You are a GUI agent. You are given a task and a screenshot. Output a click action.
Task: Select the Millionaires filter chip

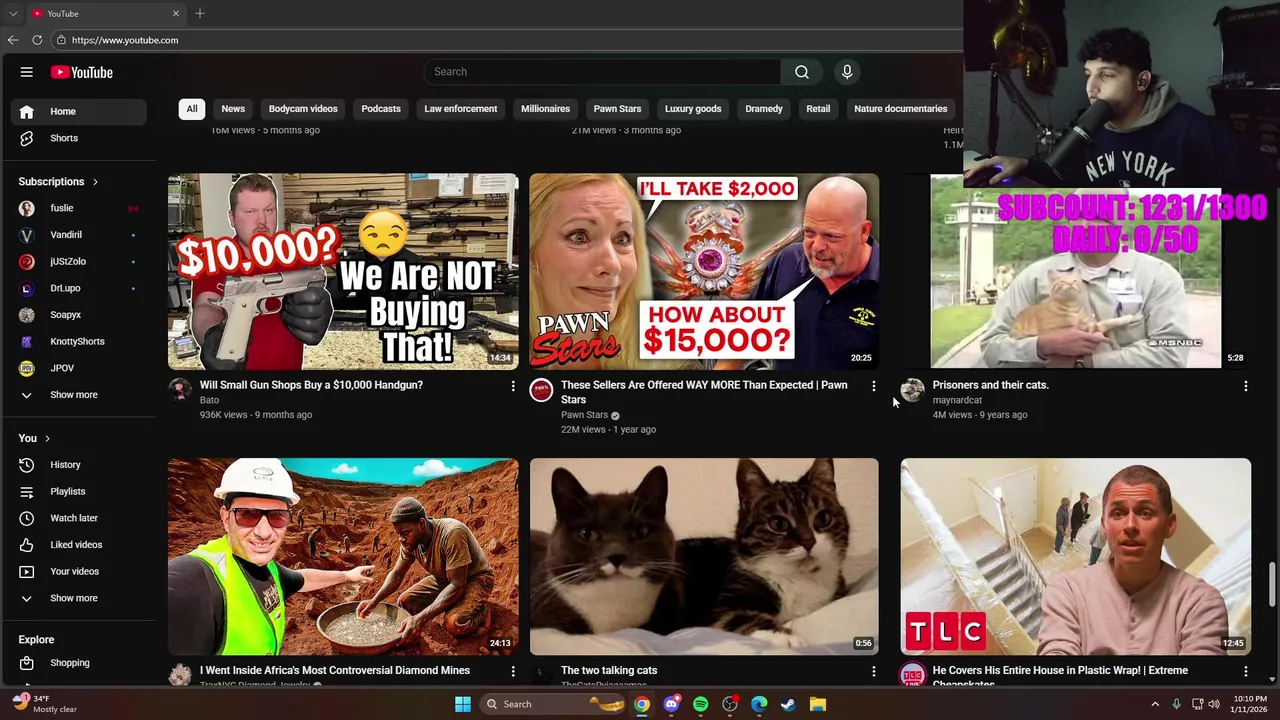(545, 109)
